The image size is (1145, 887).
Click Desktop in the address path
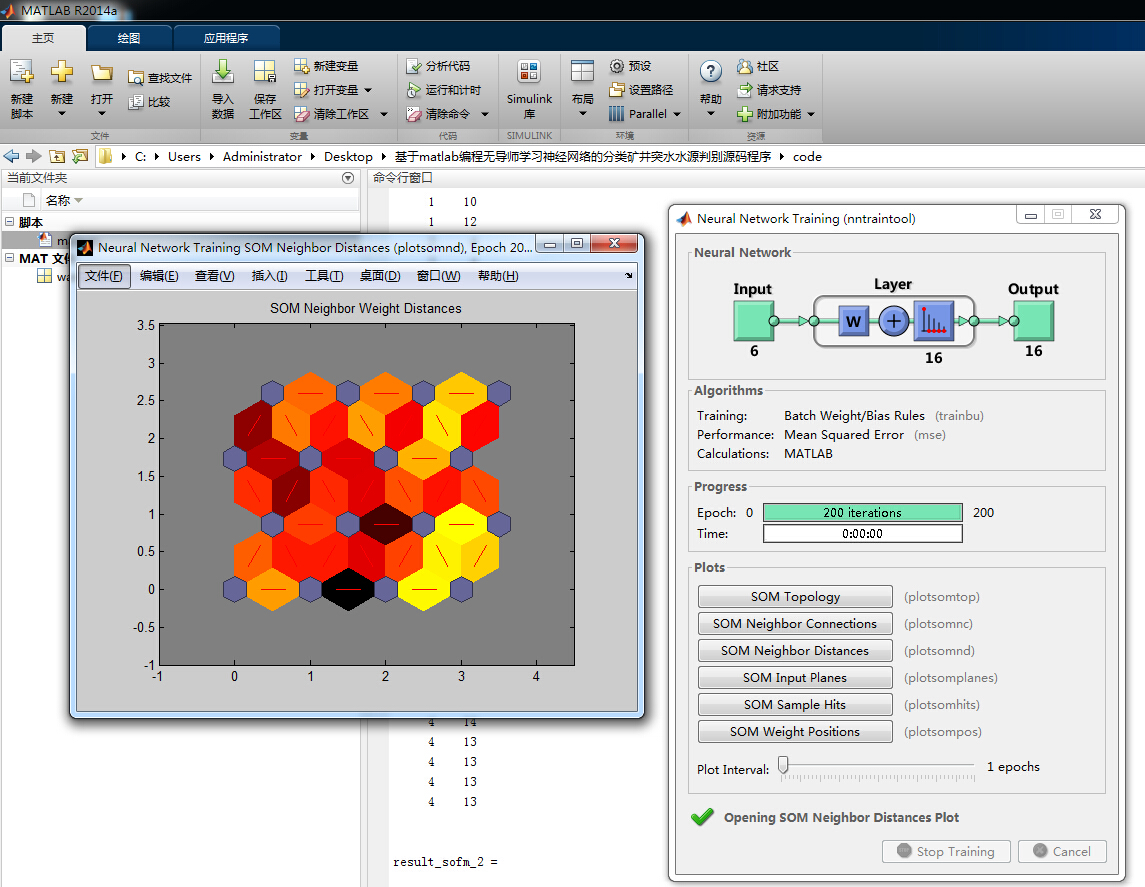tap(348, 156)
